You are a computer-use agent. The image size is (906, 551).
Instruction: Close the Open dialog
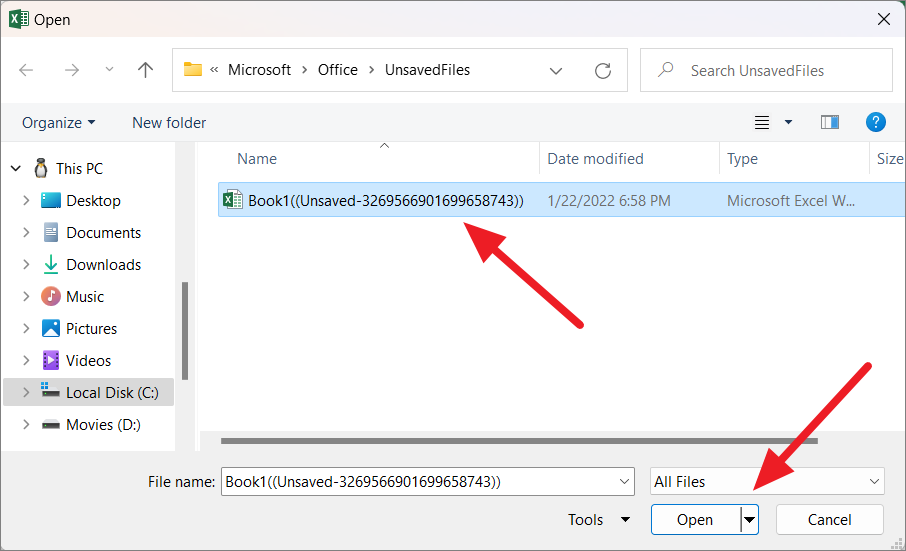click(x=883, y=19)
